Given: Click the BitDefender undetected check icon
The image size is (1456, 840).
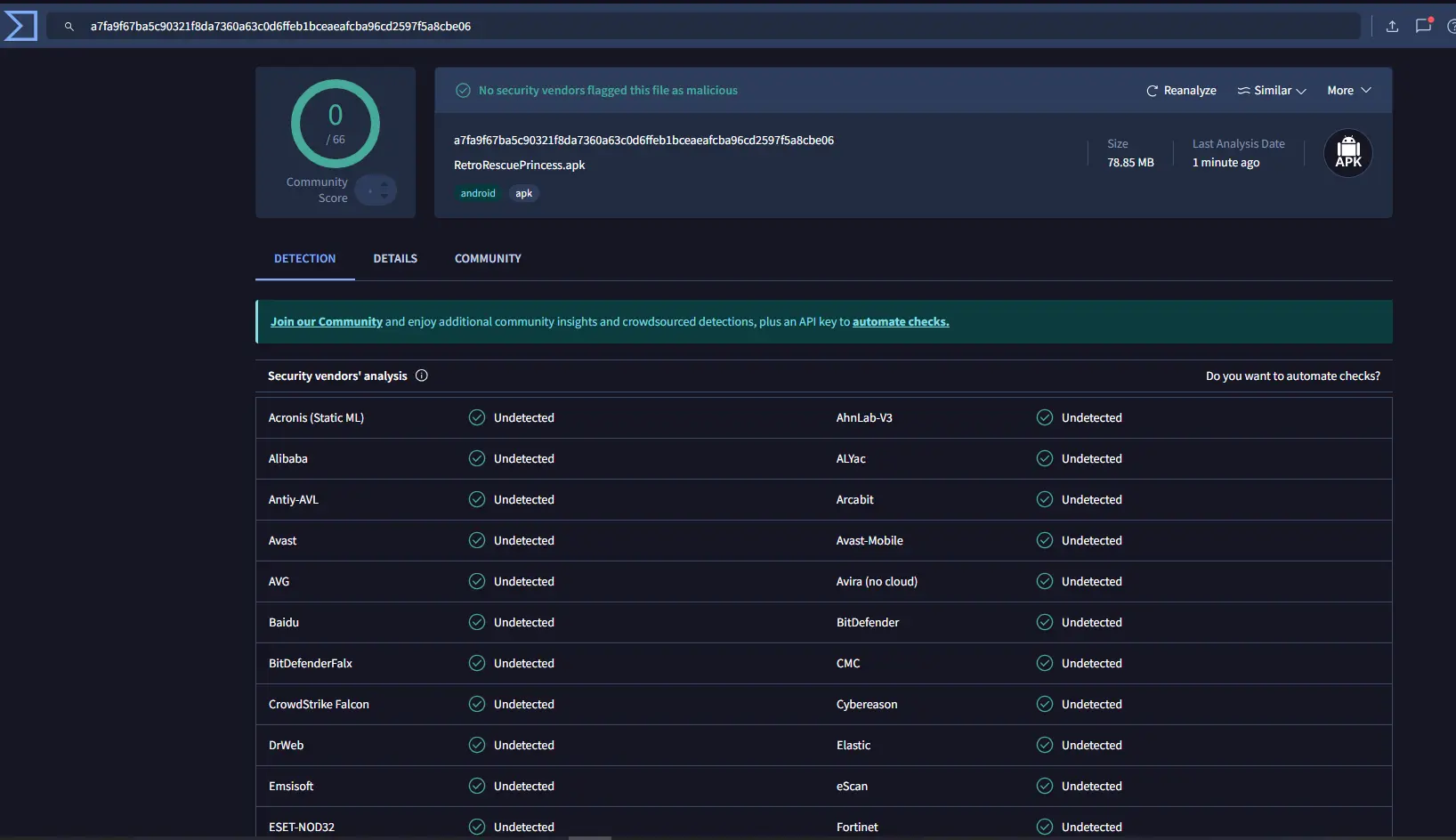Looking at the screenshot, I should coord(1045,622).
